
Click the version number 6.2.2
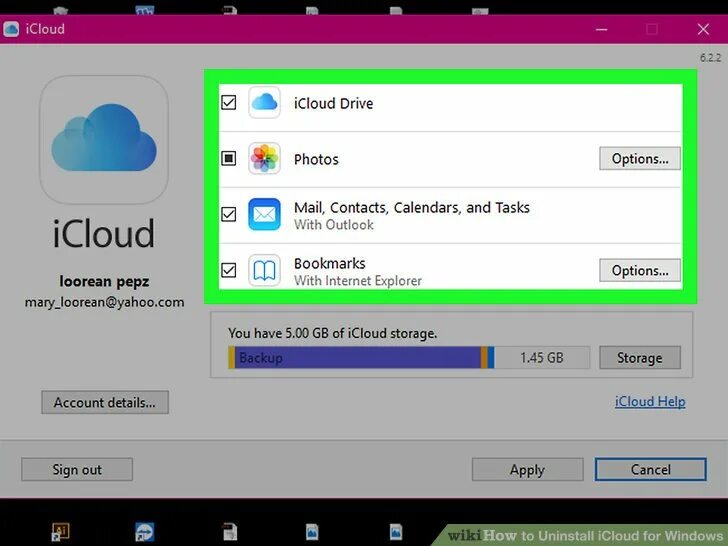click(710, 58)
